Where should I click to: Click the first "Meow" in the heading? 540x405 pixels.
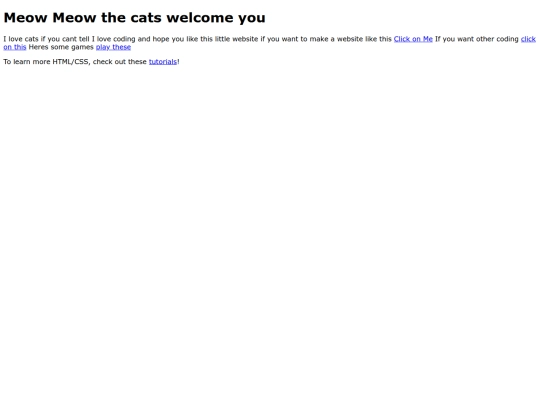(x=25, y=18)
